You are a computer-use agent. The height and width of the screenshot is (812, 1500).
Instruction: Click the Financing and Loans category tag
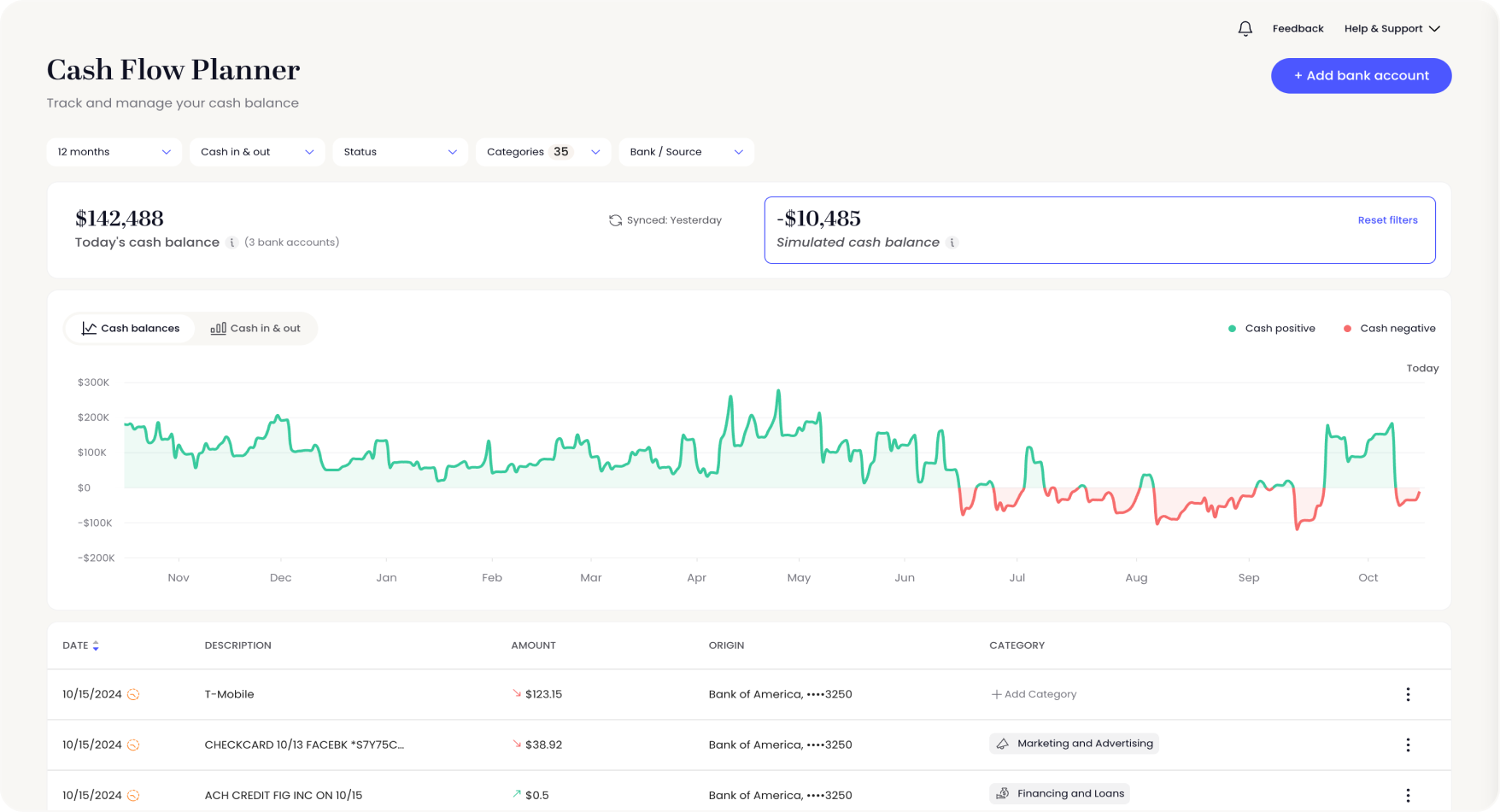click(1059, 793)
